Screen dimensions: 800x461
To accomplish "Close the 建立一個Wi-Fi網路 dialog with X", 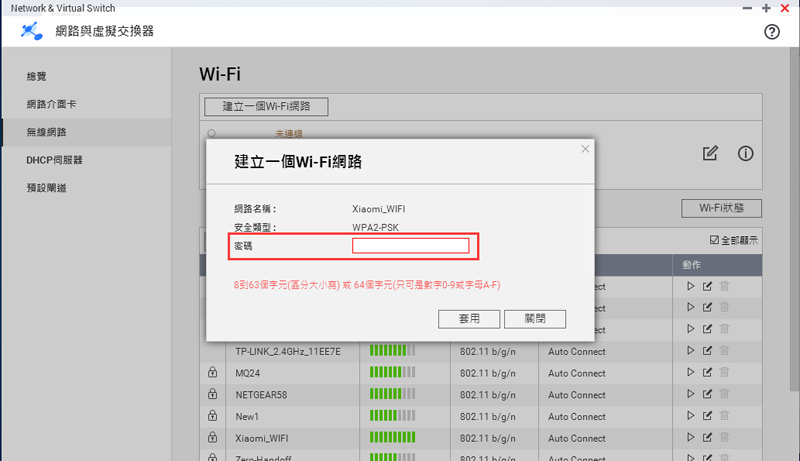I will 585,149.
